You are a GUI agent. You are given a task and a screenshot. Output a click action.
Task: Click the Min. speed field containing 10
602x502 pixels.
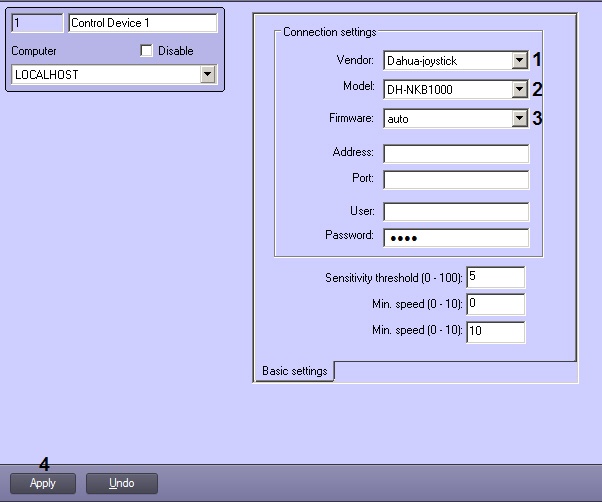(494, 332)
